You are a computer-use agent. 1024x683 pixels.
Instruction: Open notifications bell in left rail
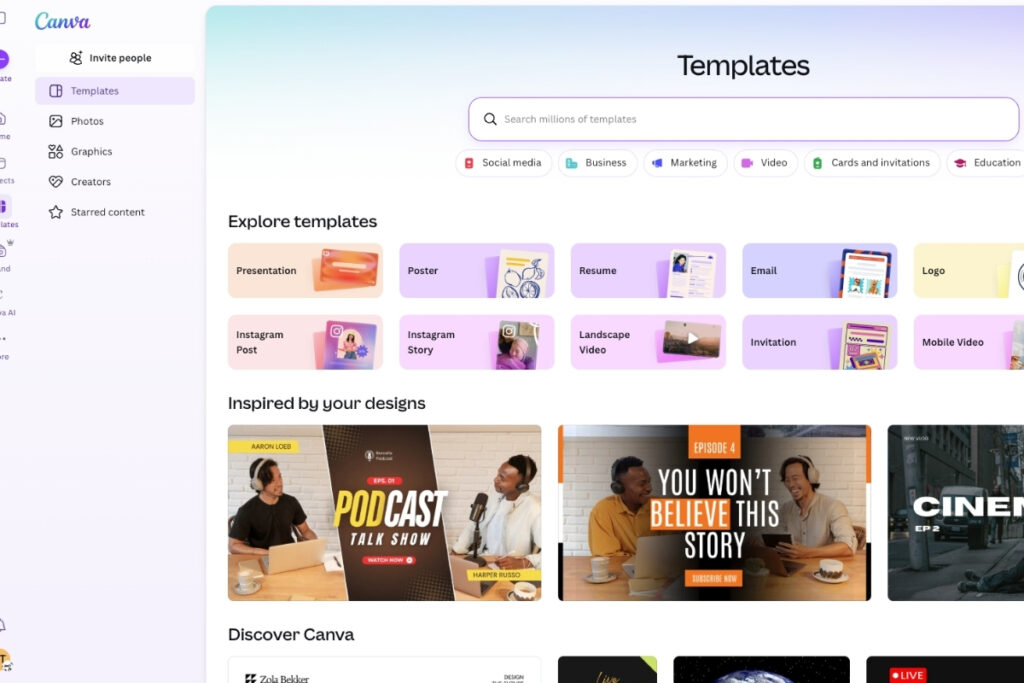pyautogui.click(x=3, y=626)
